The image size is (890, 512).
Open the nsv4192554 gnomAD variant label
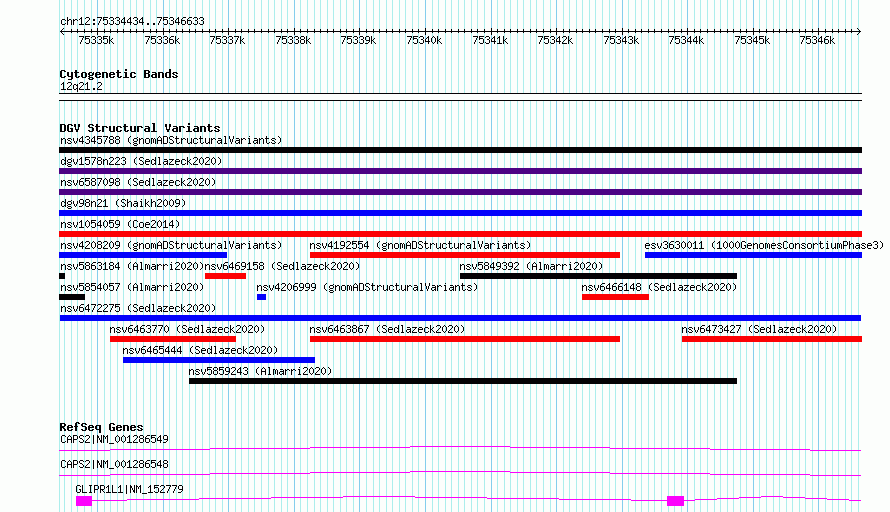pos(420,245)
